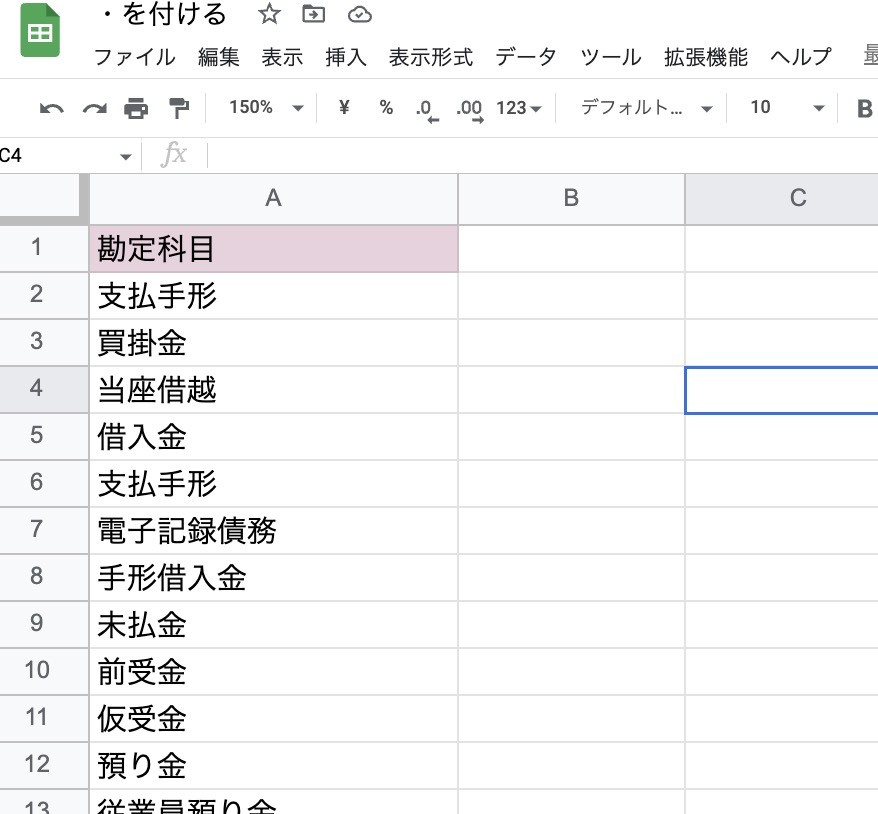Decrease decimal places button
This screenshot has width=878, height=814.
point(427,108)
